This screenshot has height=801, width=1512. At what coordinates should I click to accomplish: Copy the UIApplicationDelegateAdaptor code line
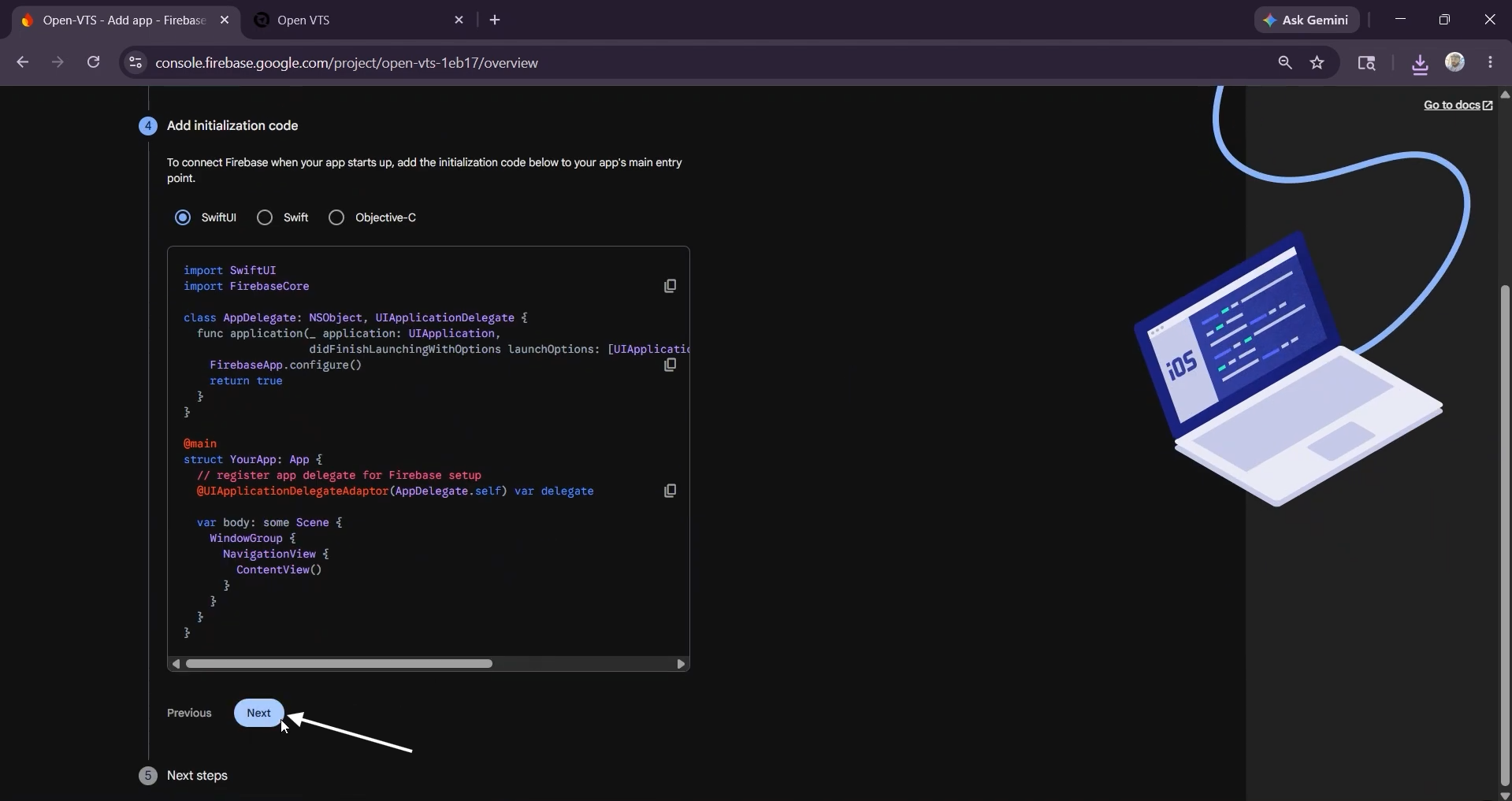[670, 491]
